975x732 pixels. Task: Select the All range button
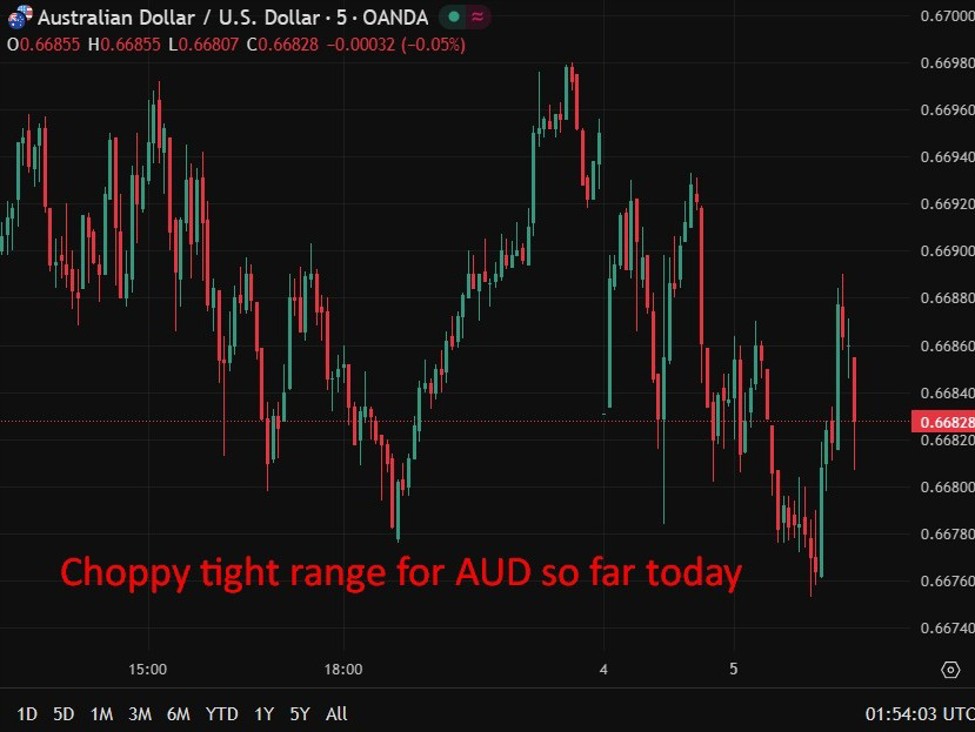click(x=336, y=714)
